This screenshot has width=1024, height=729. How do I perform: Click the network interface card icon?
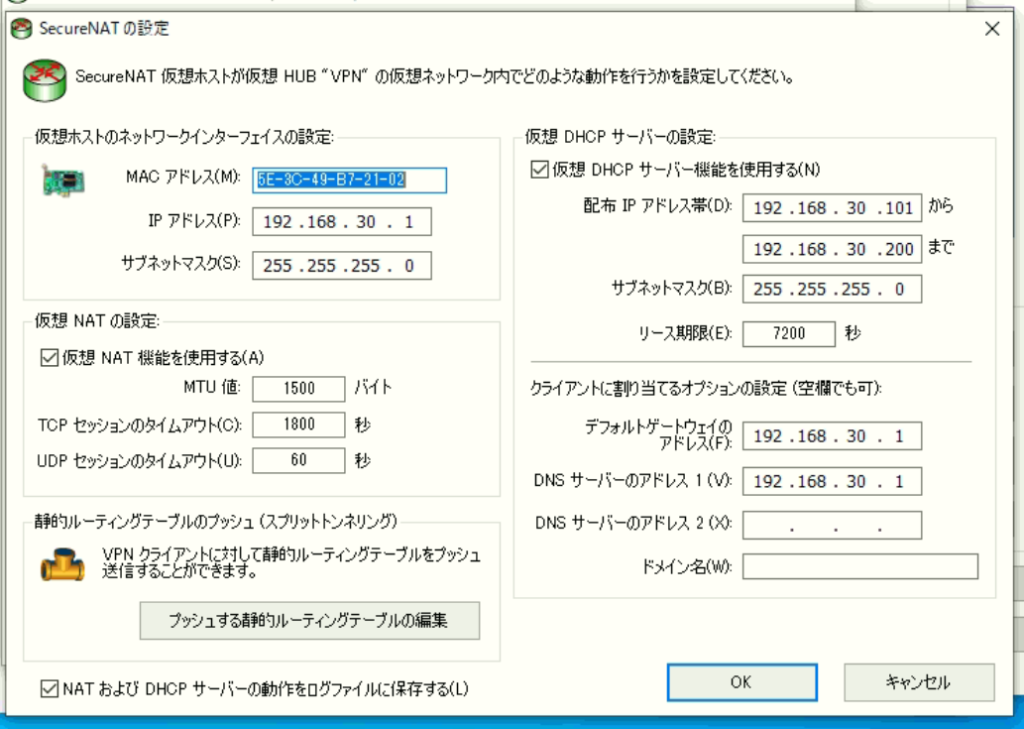[63, 180]
